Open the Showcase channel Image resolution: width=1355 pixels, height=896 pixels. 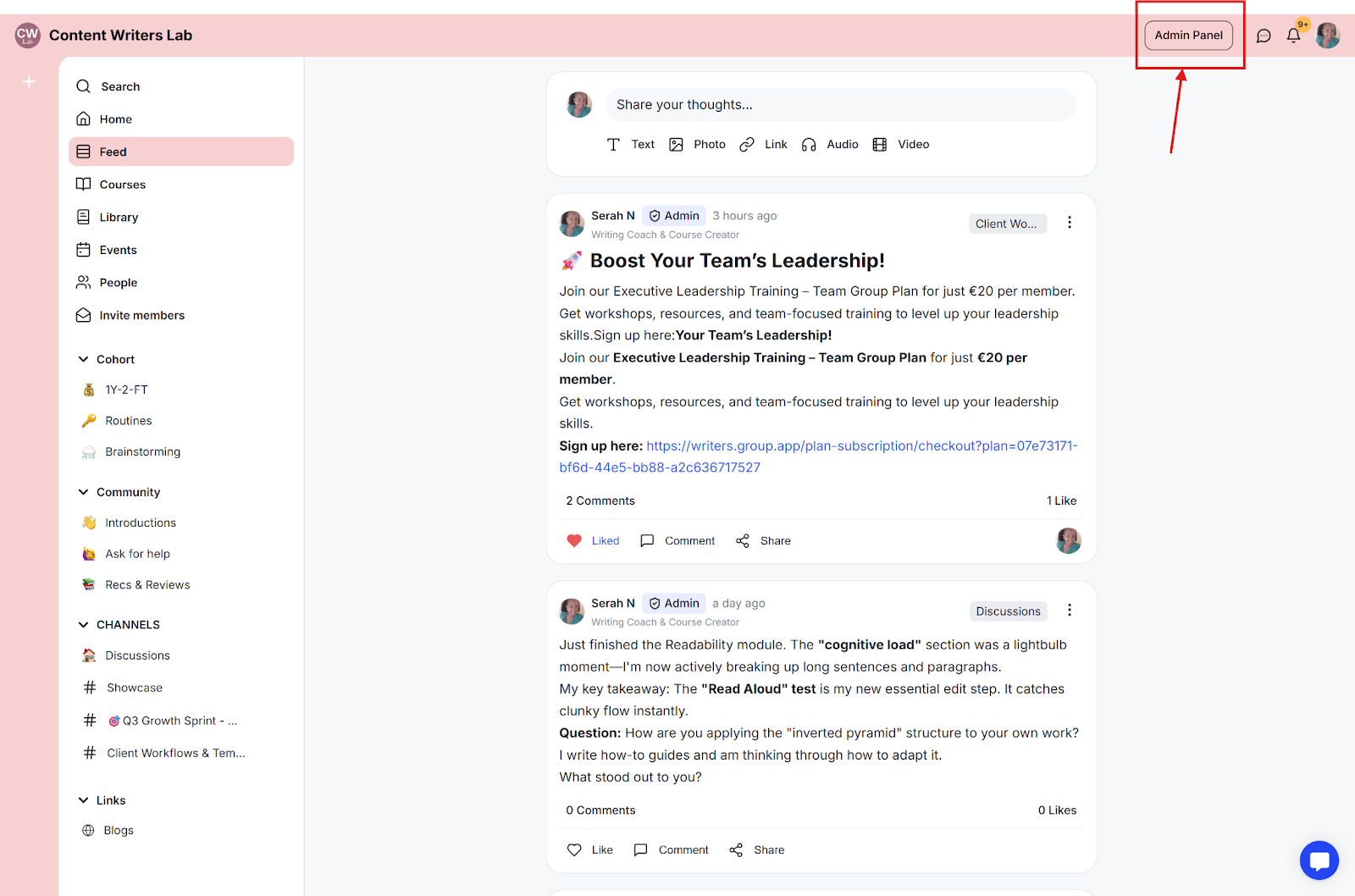(134, 689)
